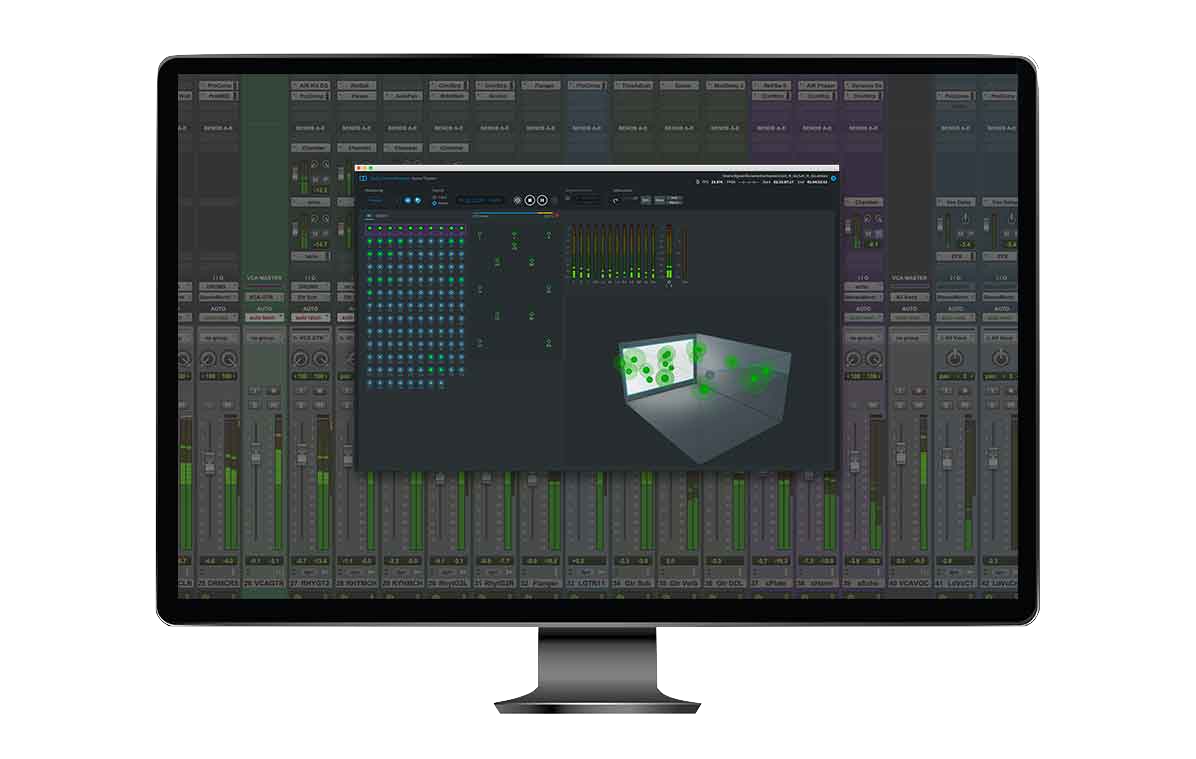Switch to the first tab above object grid
The width and height of the screenshot is (1196, 759).
[367, 215]
